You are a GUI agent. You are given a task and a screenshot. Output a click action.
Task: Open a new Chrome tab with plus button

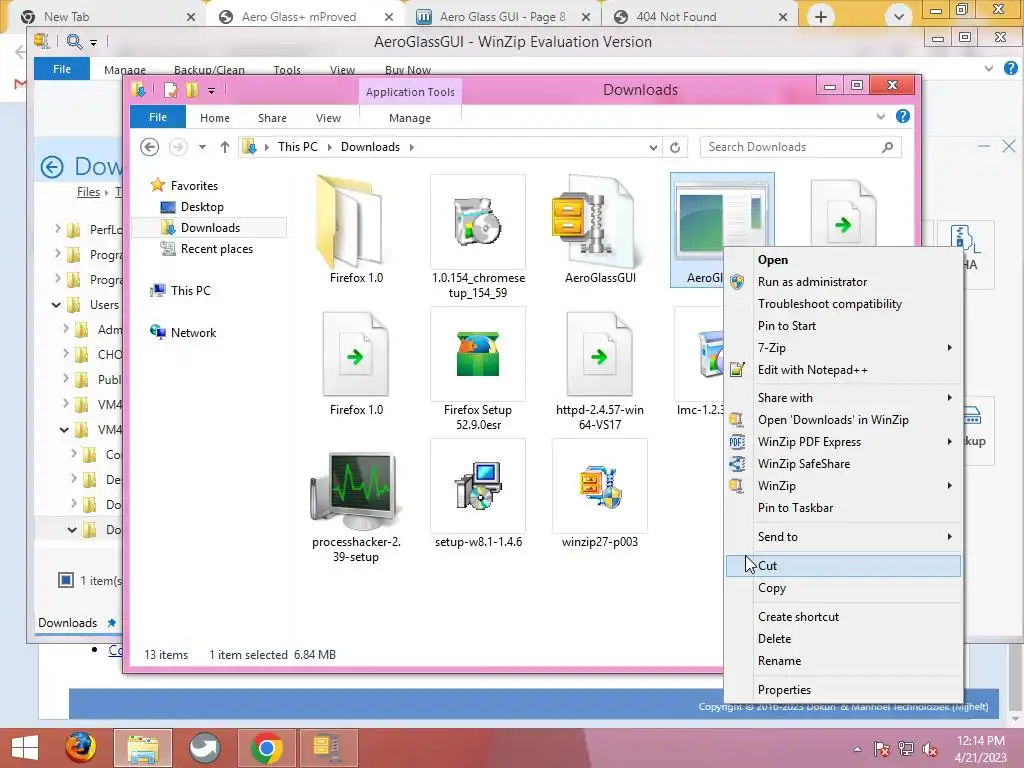click(x=821, y=17)
